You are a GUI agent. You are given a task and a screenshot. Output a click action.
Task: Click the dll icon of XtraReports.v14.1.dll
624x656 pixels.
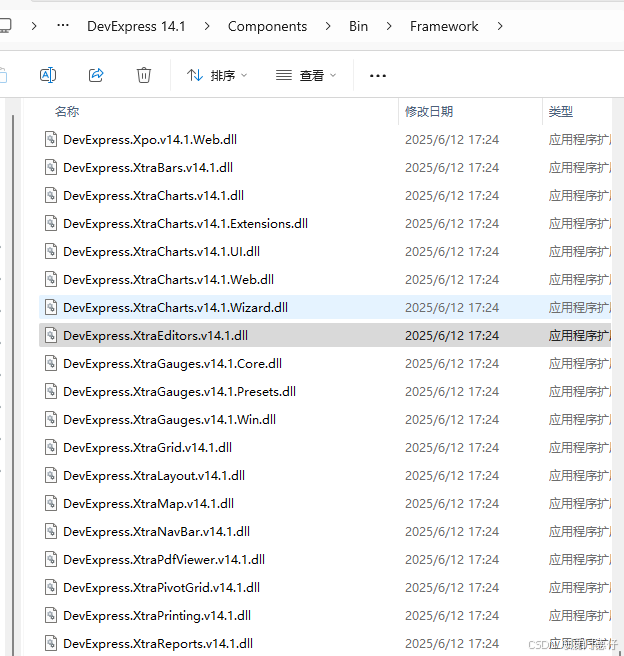pos(51,644)
